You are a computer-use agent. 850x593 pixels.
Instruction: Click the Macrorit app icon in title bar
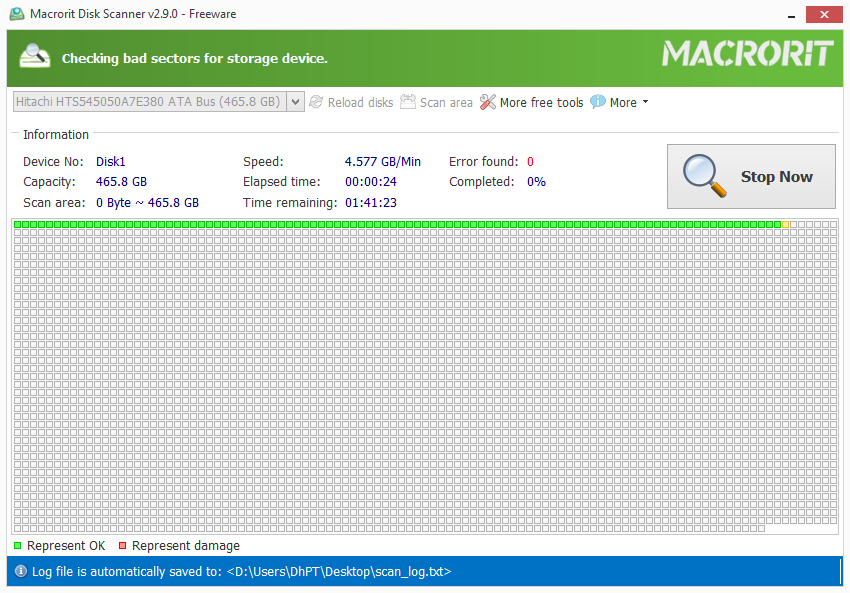pyautogui.click(x=16, y=14)
